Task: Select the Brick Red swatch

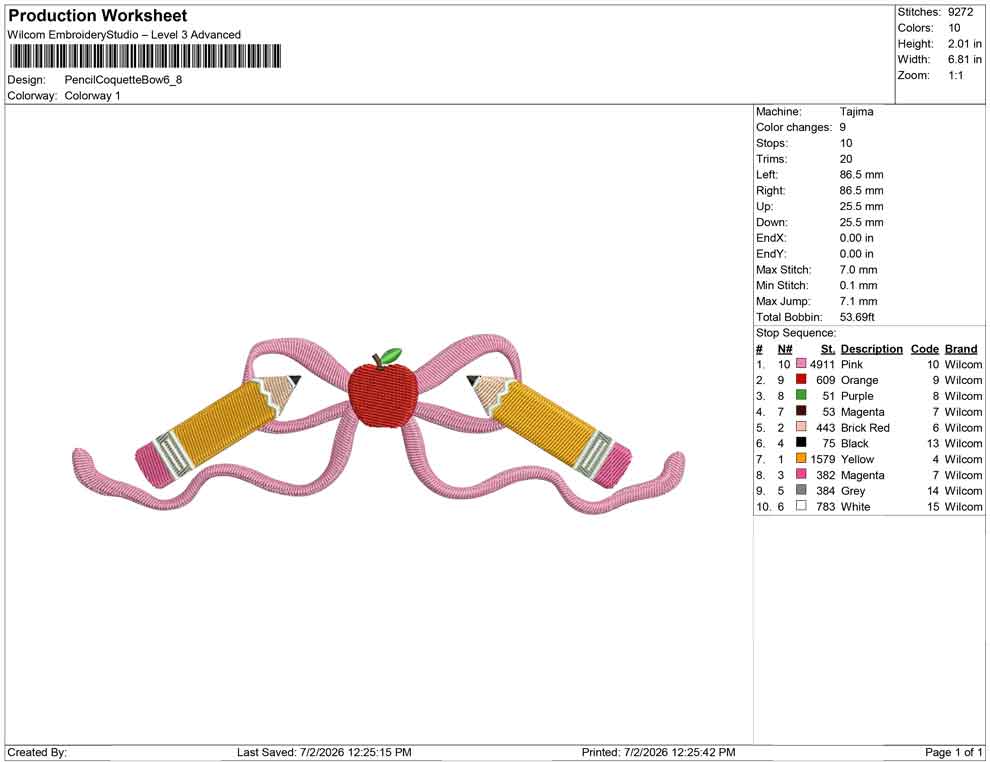Action: (801, 427)
